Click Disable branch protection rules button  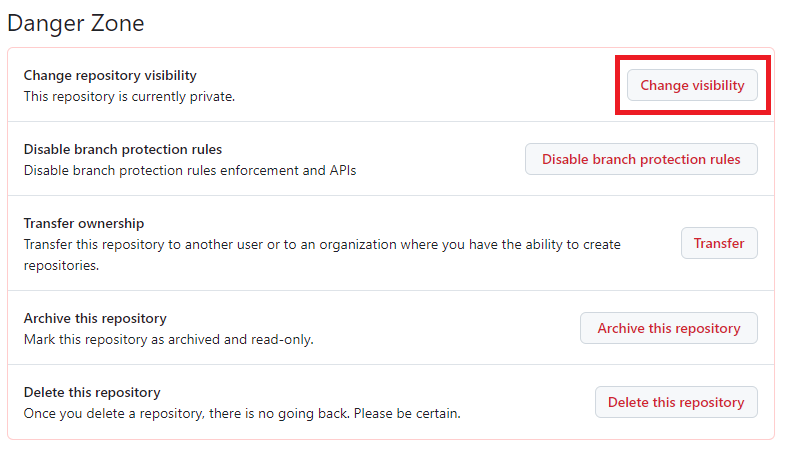[x=641, y=159]
